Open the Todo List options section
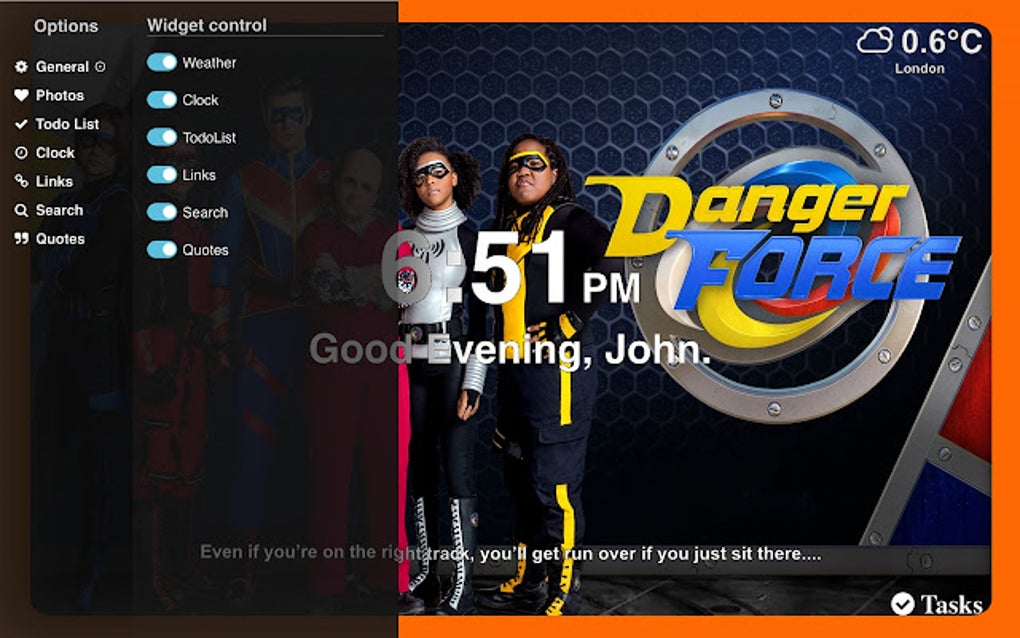Viewport: 1020px width, 638px height. point(67,124)
